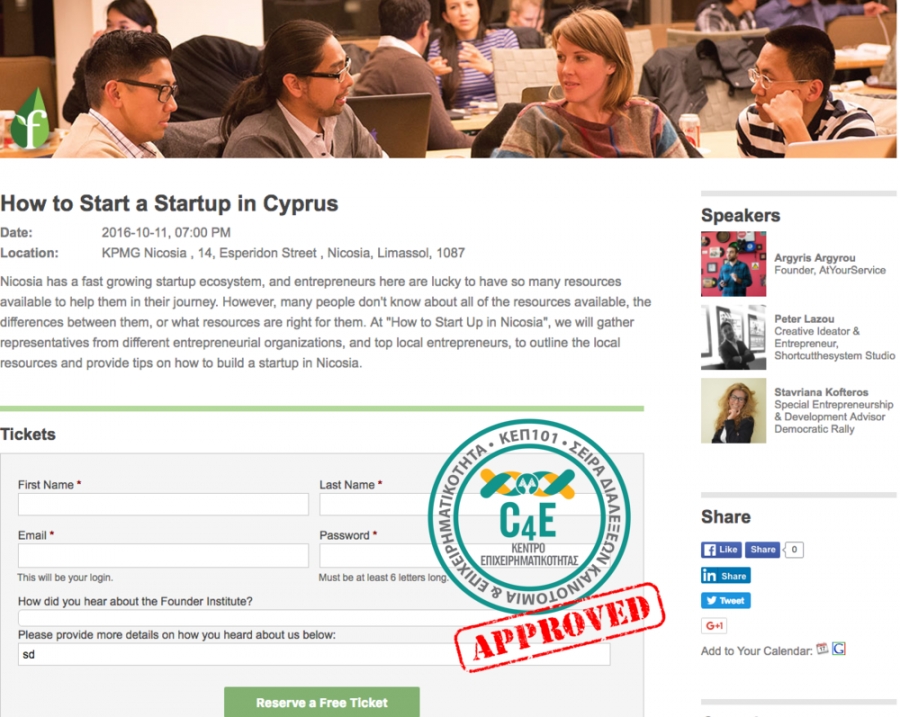This screenshot has height=717, width=900.
Task: Click the Facebook Share button
Action: (762, 549)
